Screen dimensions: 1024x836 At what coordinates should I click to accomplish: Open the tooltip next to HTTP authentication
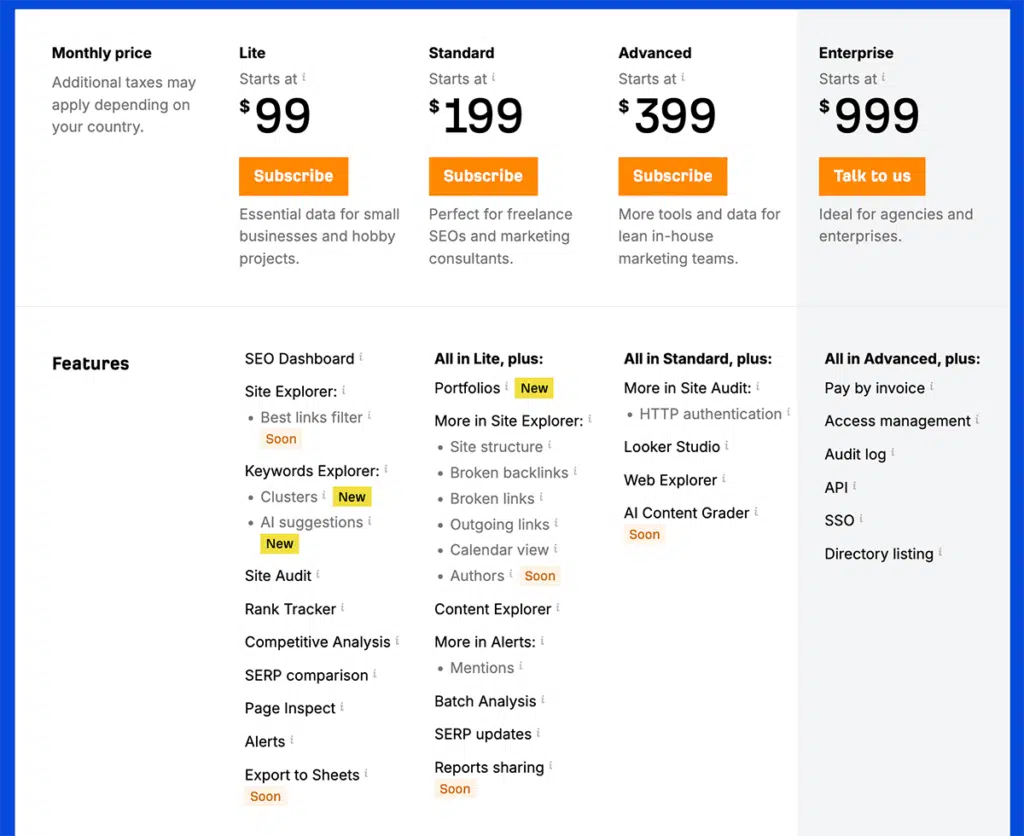[x=790, y=410]
